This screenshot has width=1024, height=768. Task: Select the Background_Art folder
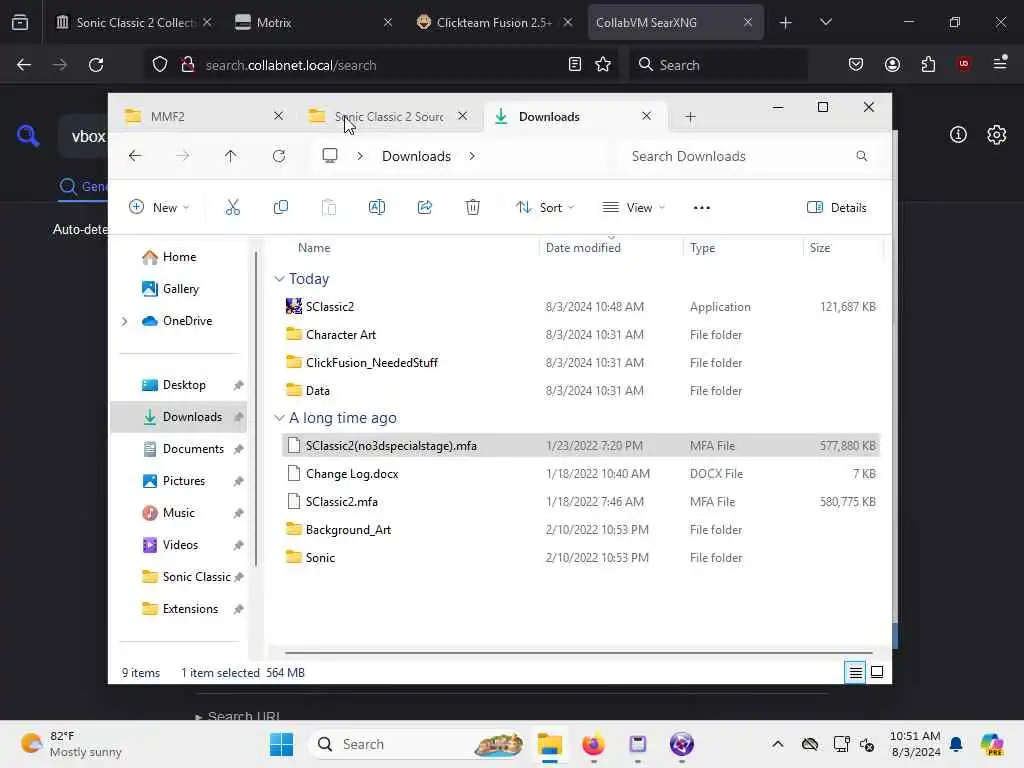pyautogui.click(x=581, y=530)
